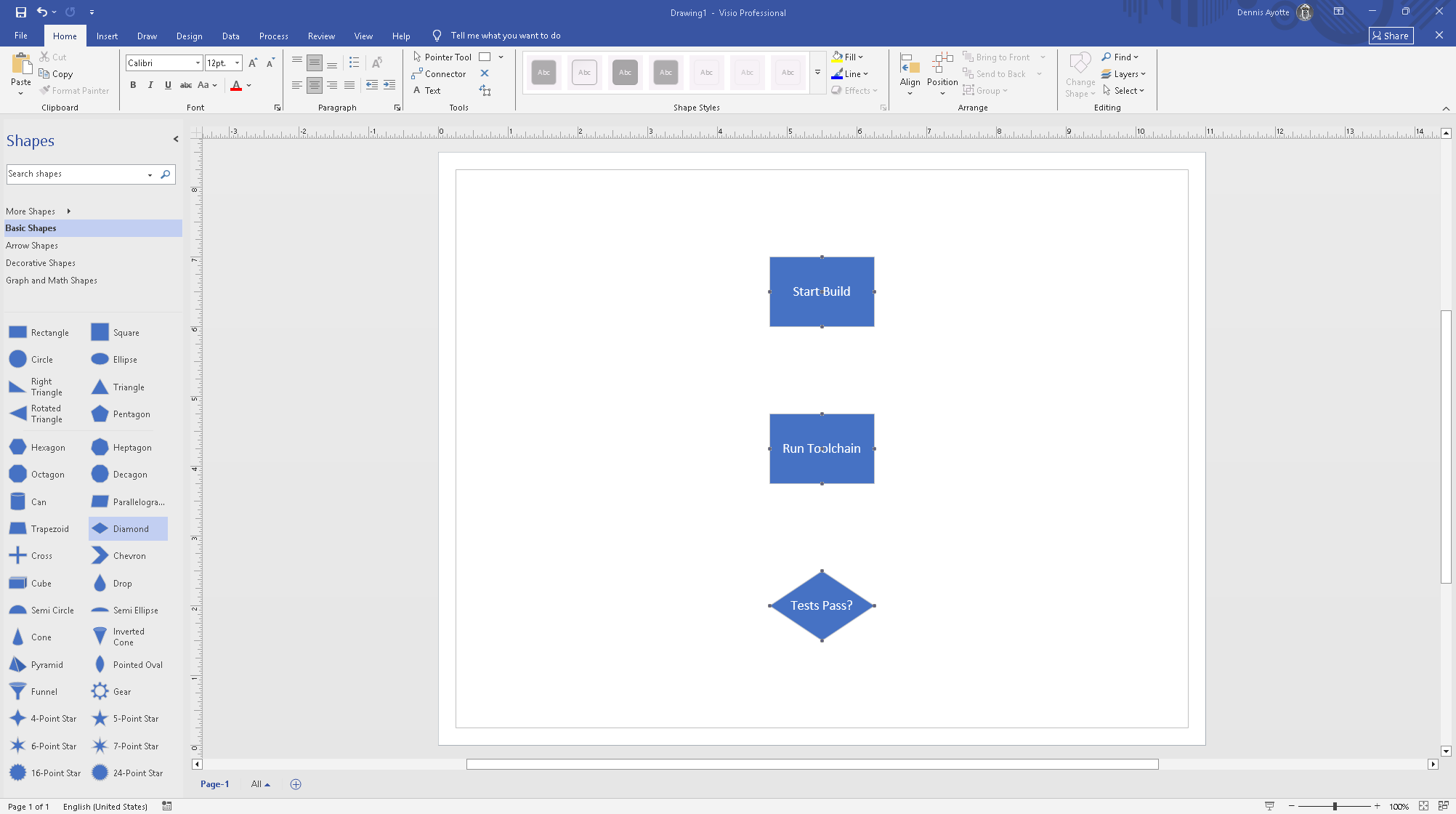Select the Pointer Tool
1456x814 pixels.
[x=442, y=57]
